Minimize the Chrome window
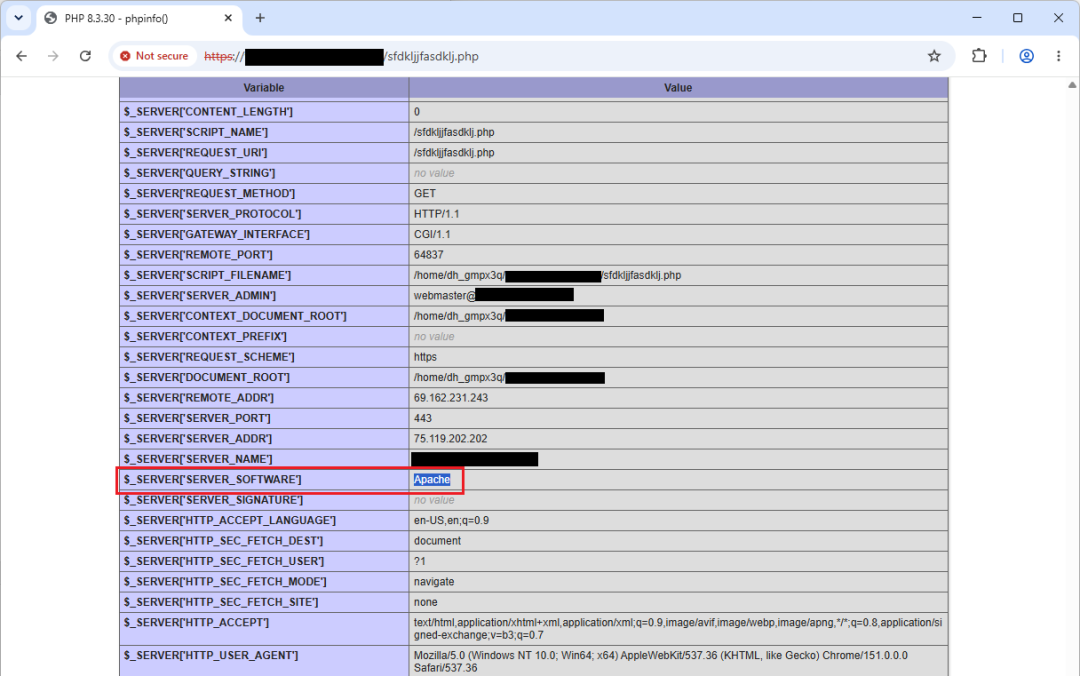This screenshot has width=1080, height=676. [977, 18]
